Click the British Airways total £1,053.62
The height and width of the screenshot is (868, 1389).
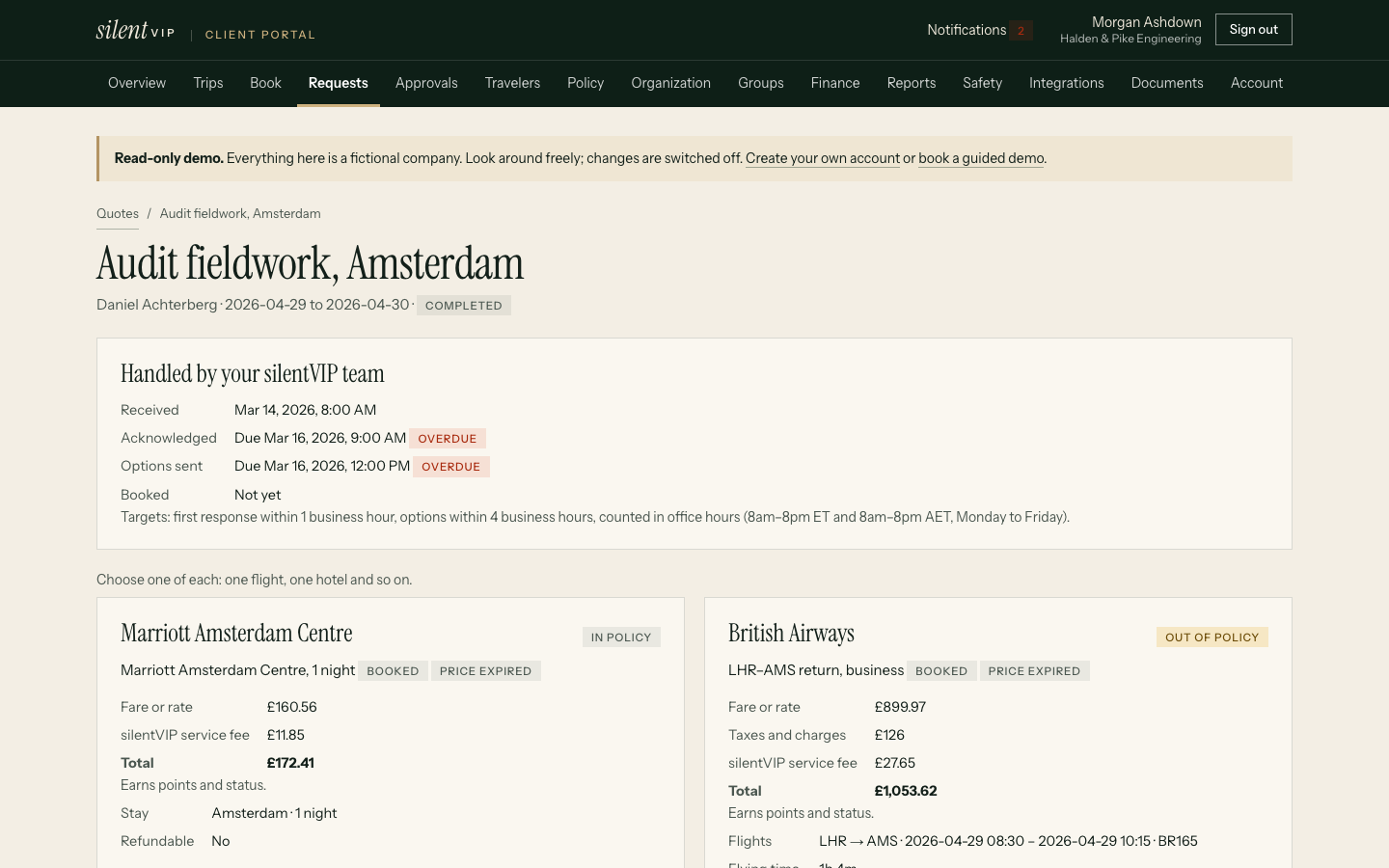click(906, 791)
